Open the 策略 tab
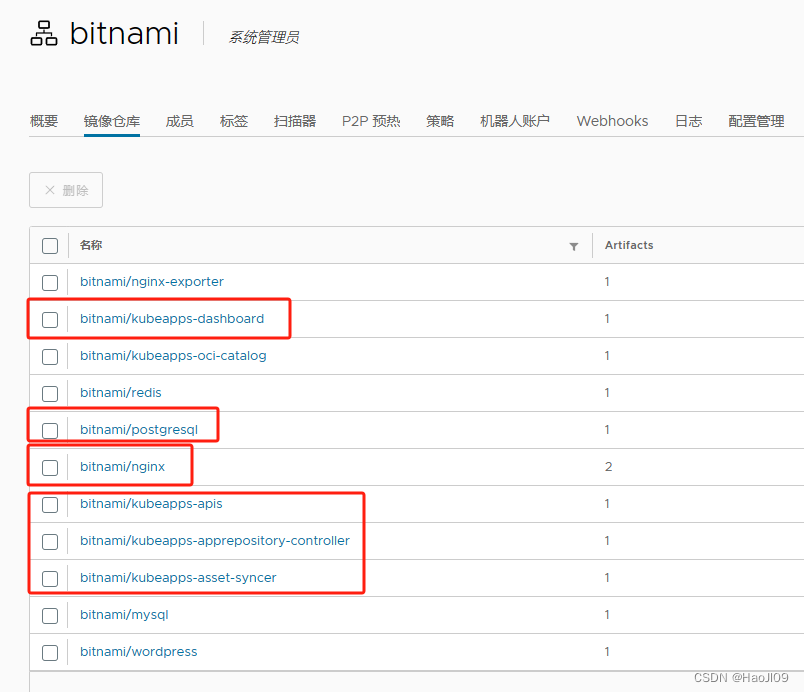Screen dimensions: 804x692 coord(440,121)
